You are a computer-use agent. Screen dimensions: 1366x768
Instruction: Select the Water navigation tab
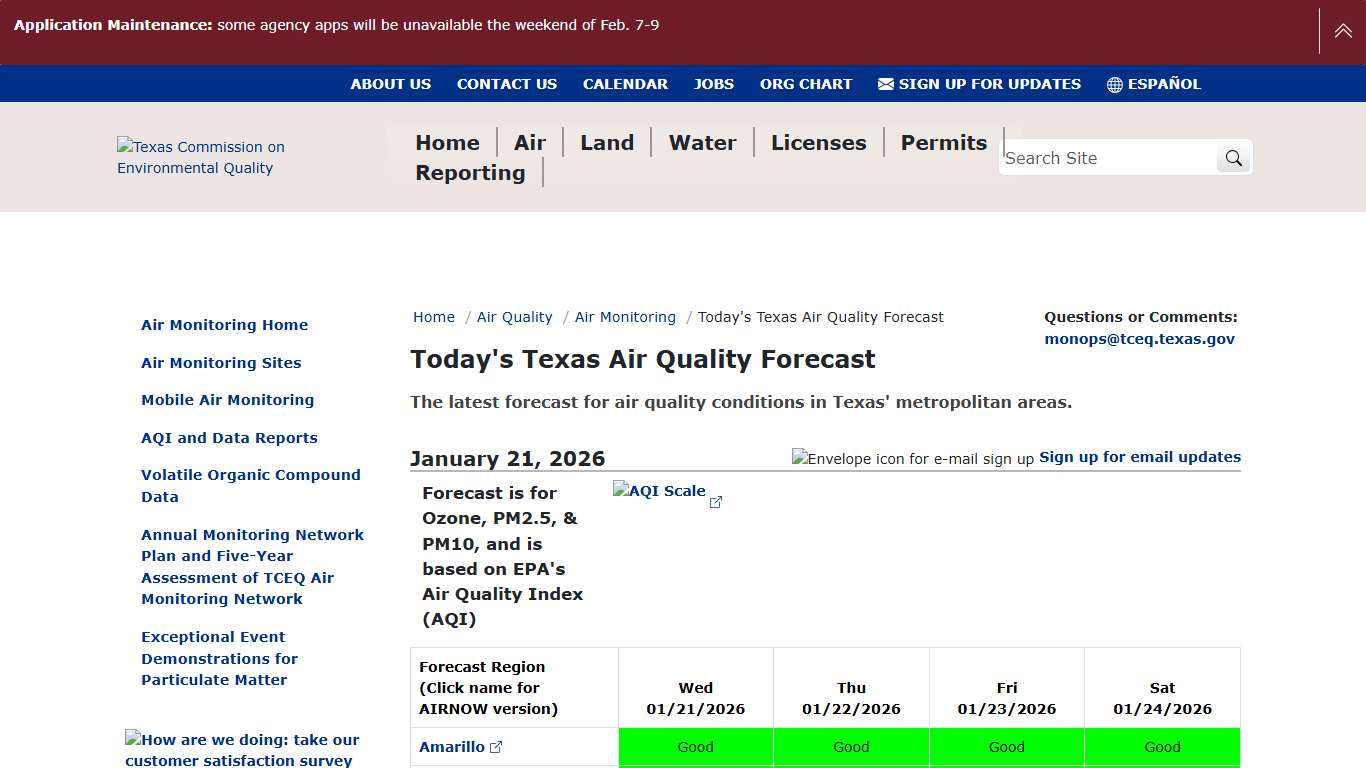tap(702, 142)
